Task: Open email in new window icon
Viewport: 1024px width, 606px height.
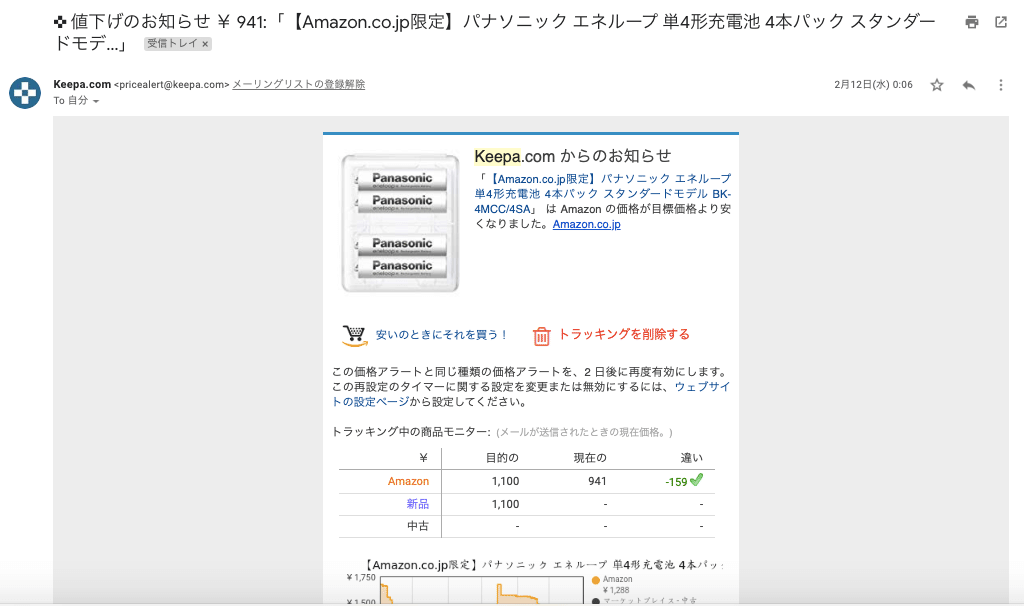Action: click(x=1001, y=22)
